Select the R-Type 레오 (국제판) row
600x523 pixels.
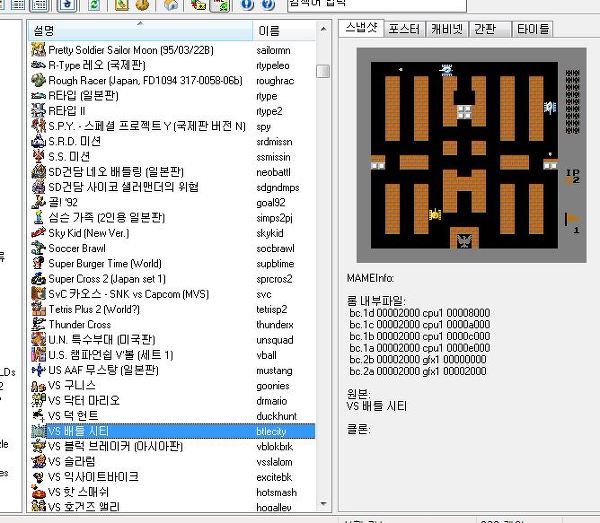pos(172,65)
